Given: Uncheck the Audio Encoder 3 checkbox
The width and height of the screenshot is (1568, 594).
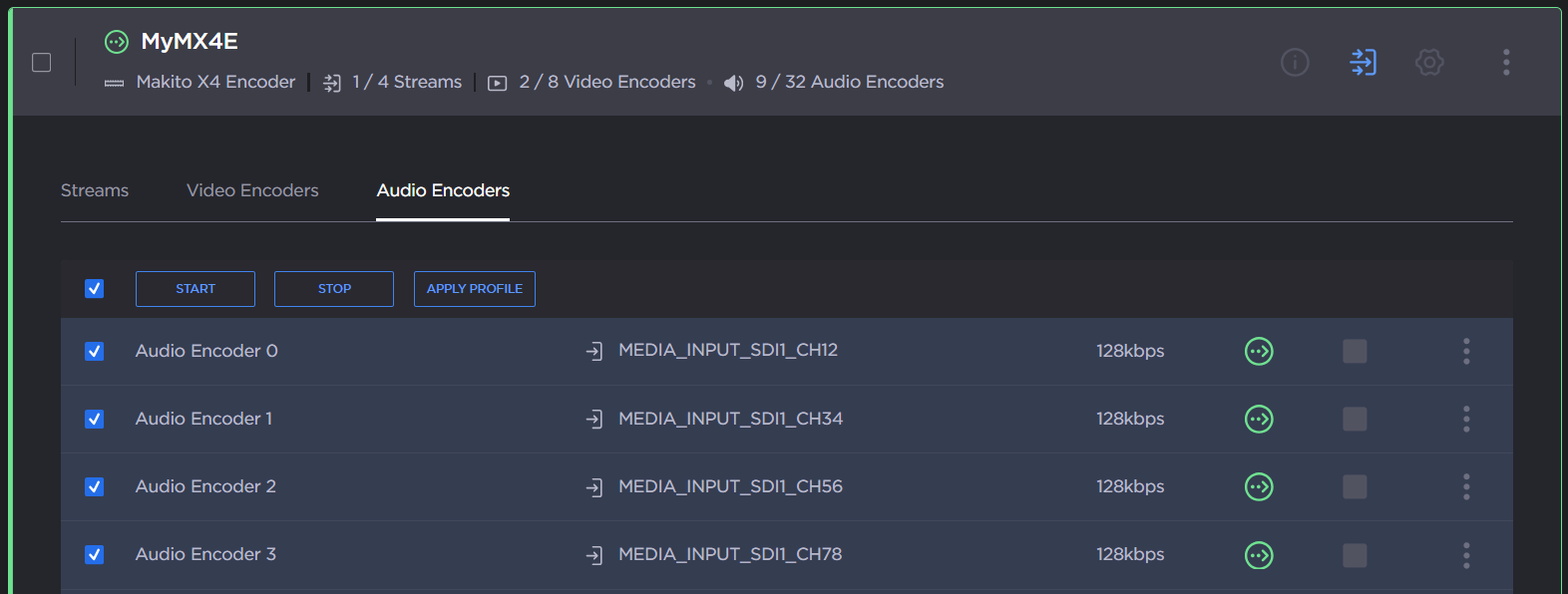Looking at the screenshot, I should pyautogui.click(x=95, y=555).
